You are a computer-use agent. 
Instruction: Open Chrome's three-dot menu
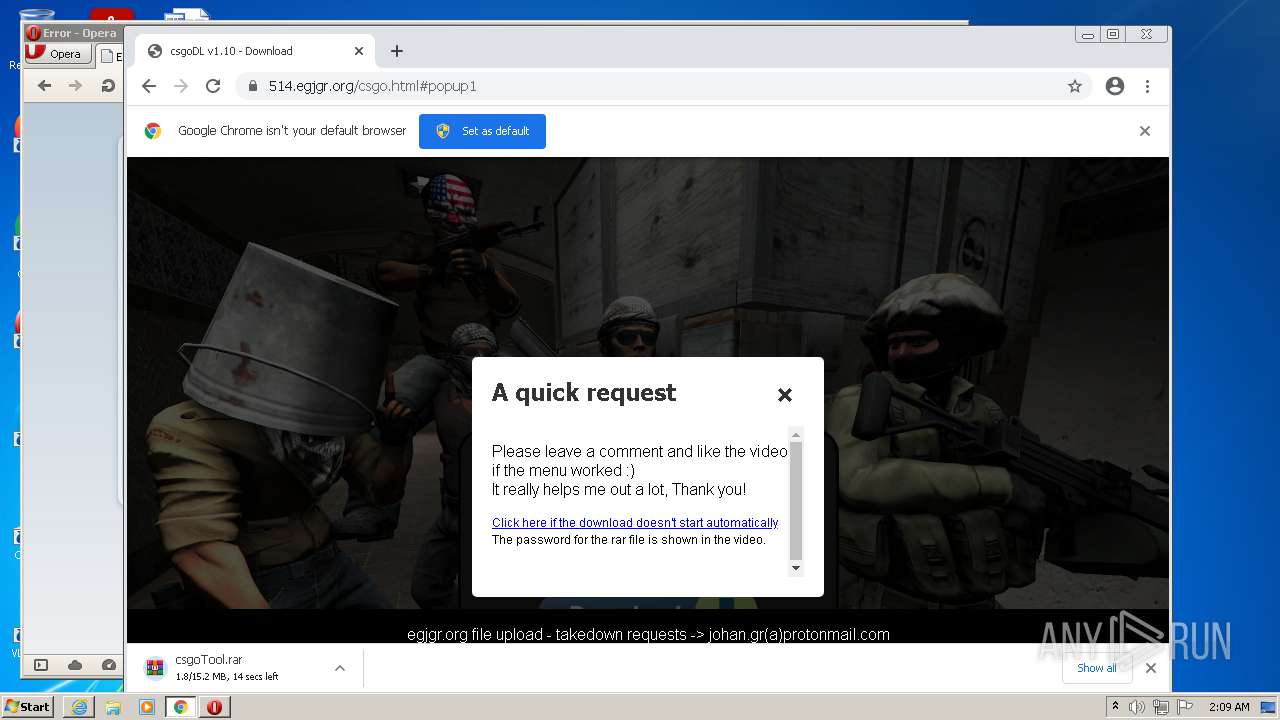coord(1147,86)
